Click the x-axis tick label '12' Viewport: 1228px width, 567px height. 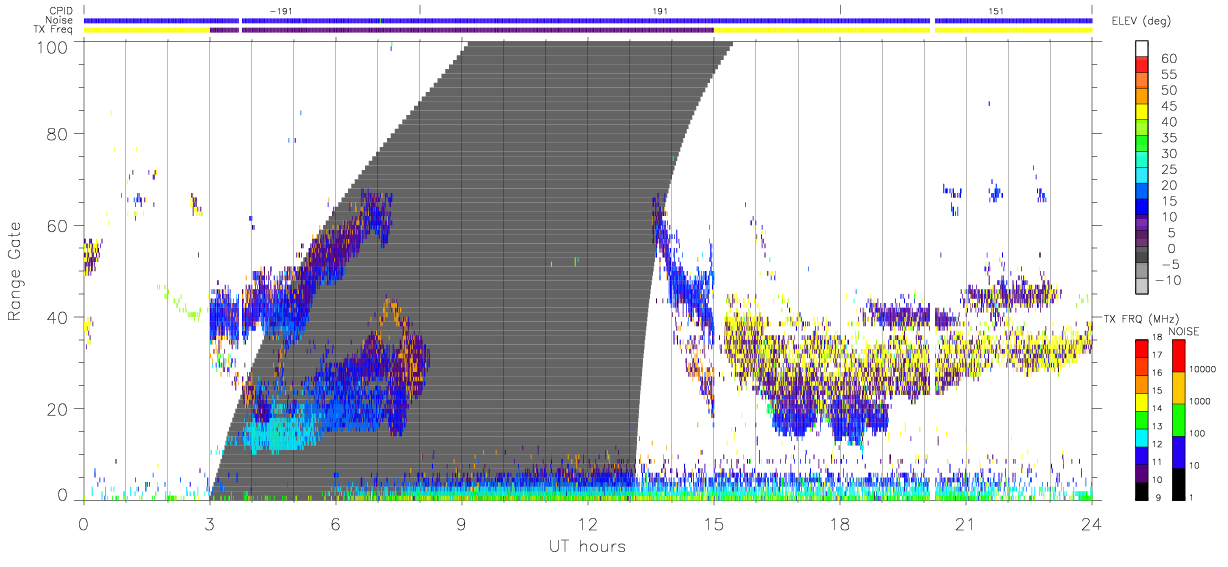587,522
